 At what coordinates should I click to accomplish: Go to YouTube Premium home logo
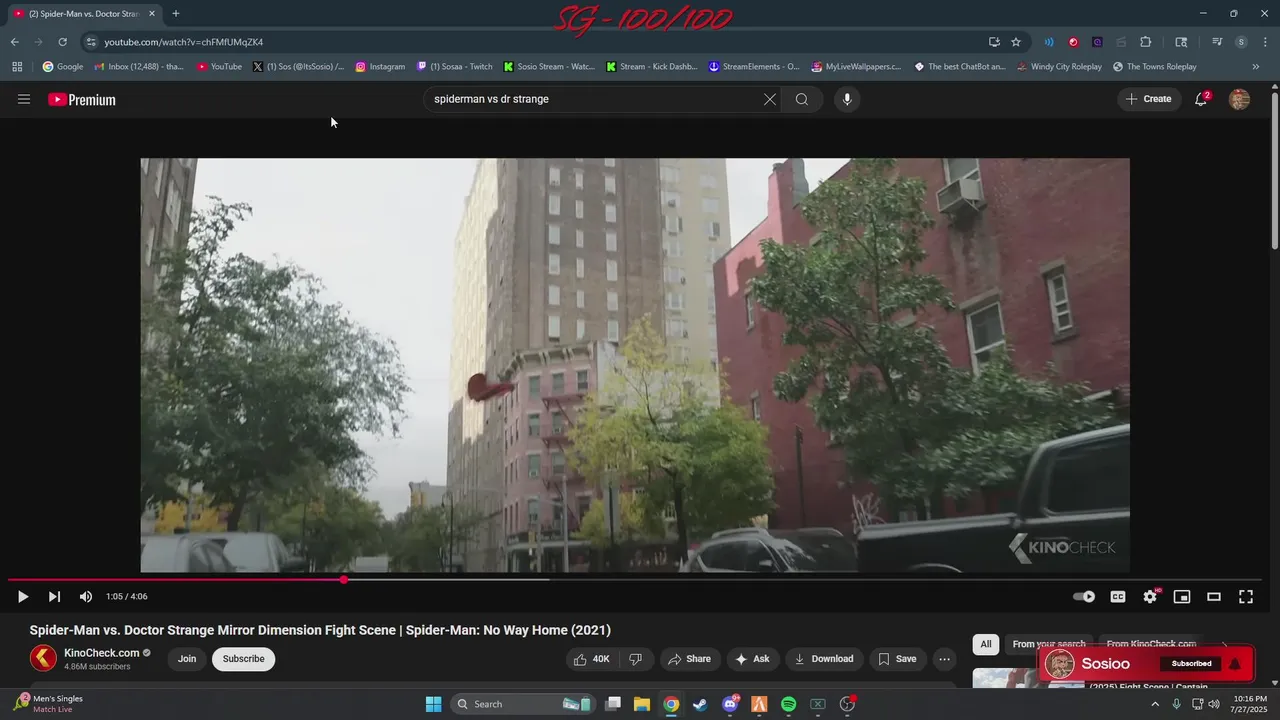pyautogui.click(x=82, y=99)
